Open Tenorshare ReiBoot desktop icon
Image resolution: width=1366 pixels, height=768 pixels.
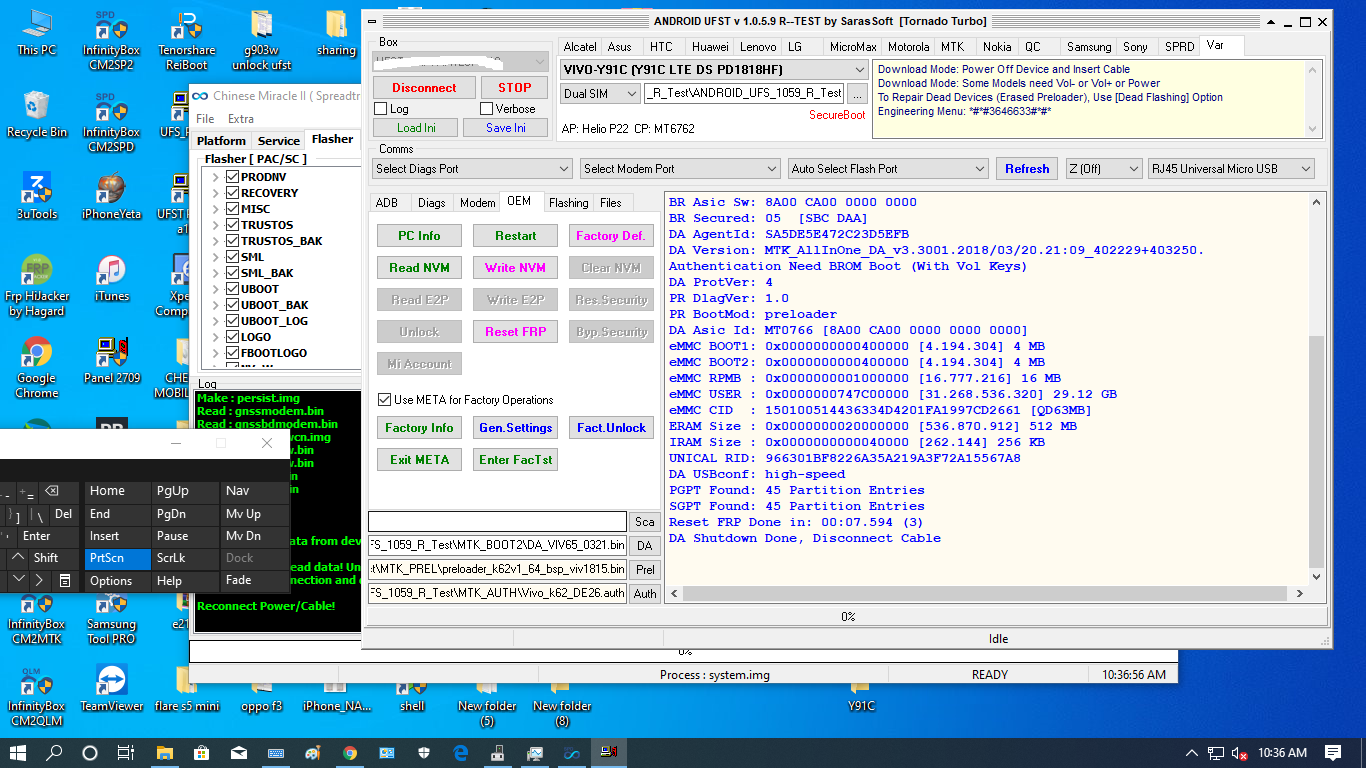point(186,40)
